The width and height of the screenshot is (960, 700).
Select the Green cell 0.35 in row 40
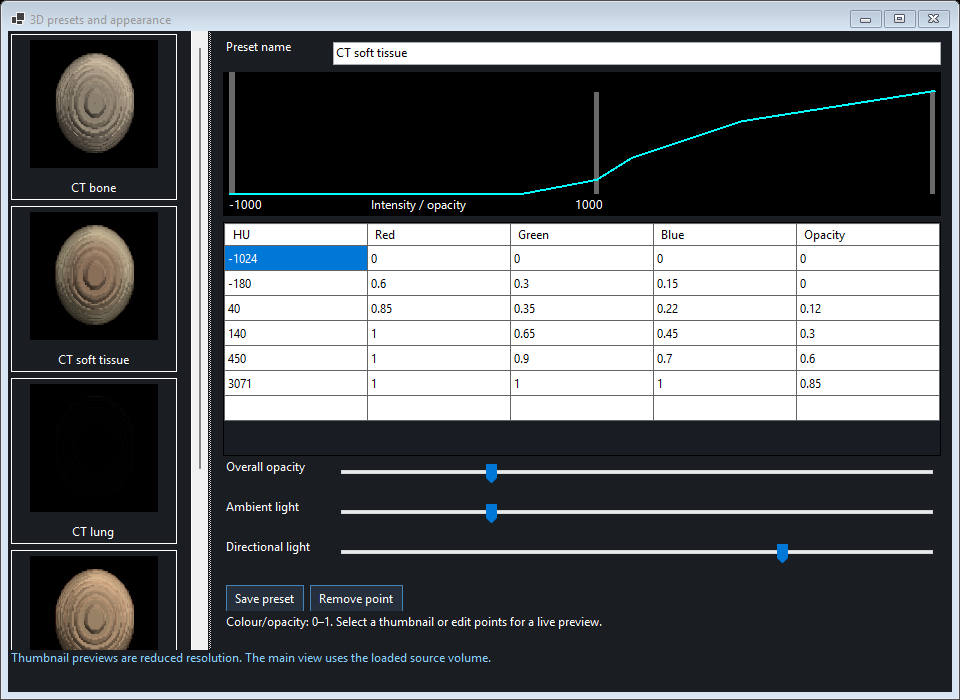[582, 309]
